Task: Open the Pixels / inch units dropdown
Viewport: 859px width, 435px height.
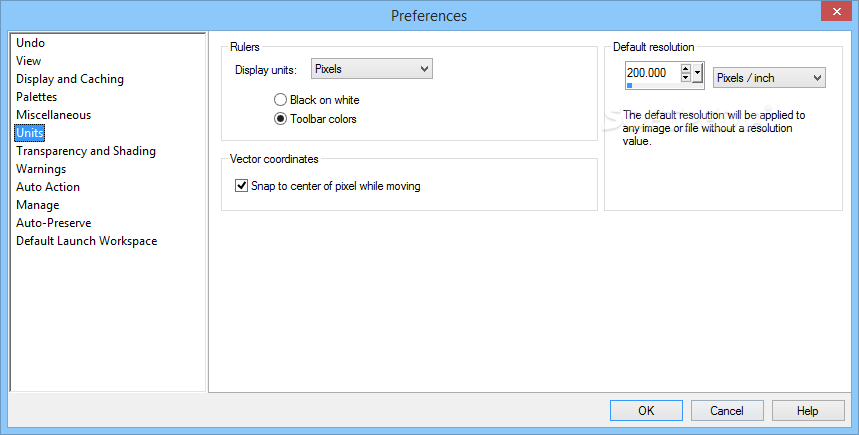Action: point(769,78)
